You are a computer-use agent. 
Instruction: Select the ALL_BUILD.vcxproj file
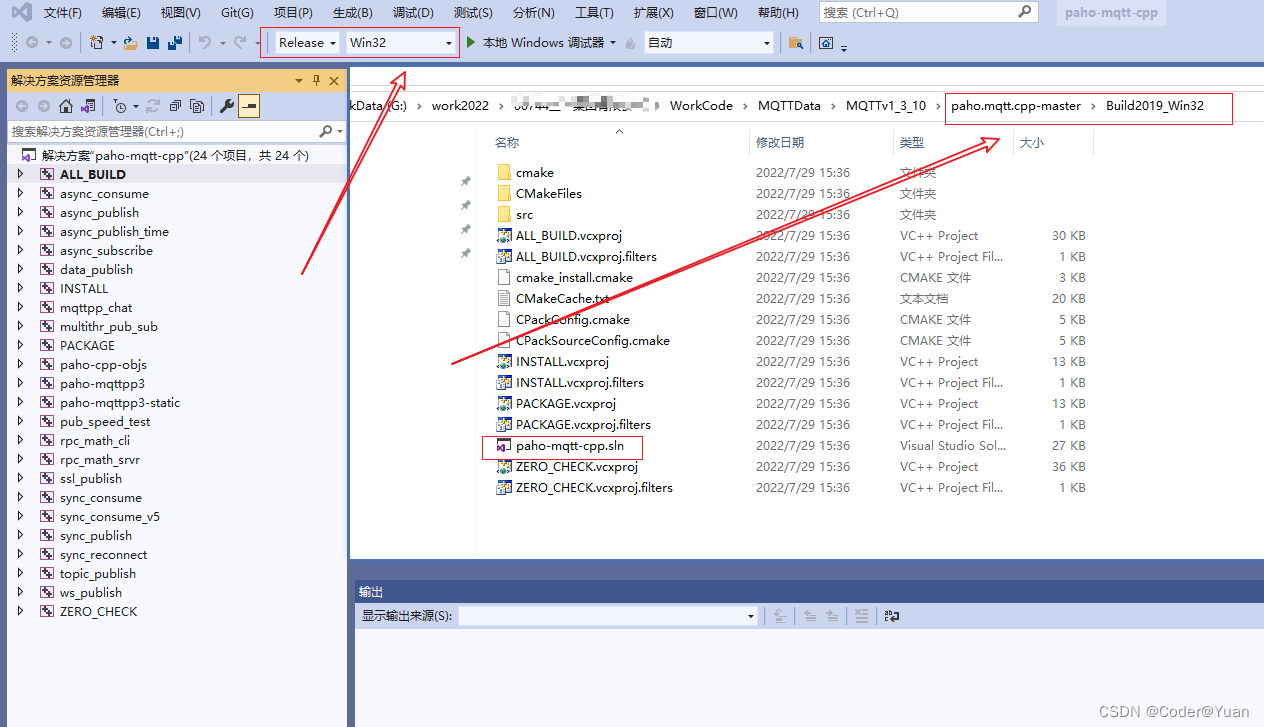pyautogui.click(x=568, y=236)
